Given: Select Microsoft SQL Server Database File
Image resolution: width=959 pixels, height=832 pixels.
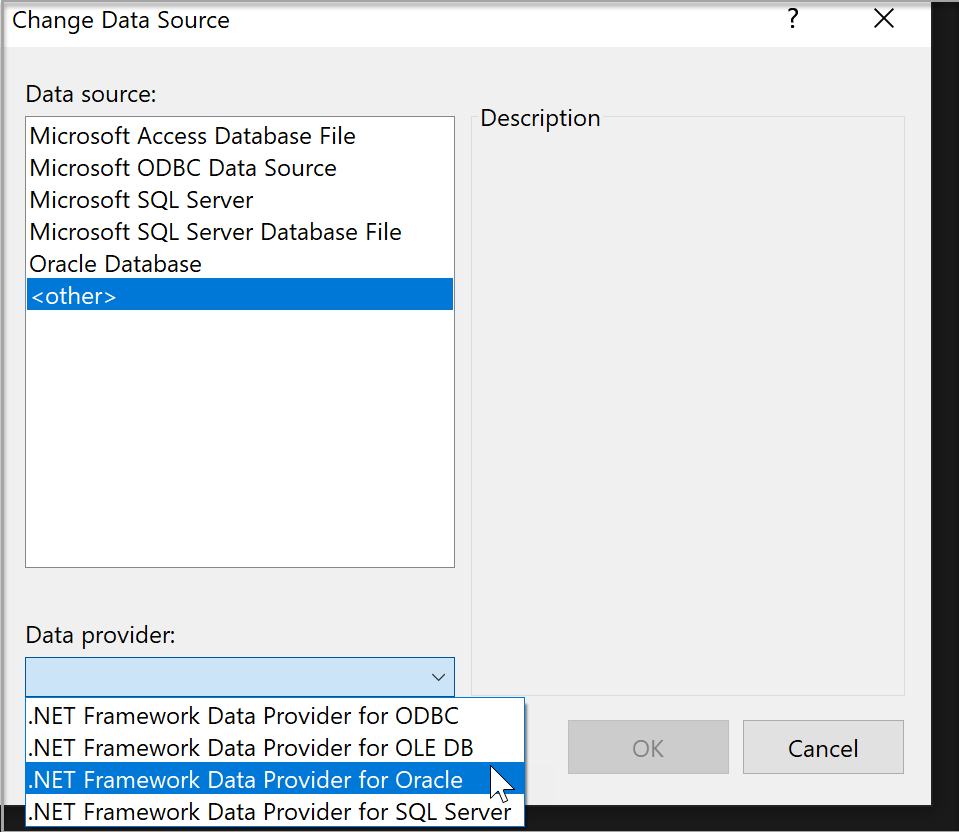Looking at the screenshot, I should [x=215, y=231].
